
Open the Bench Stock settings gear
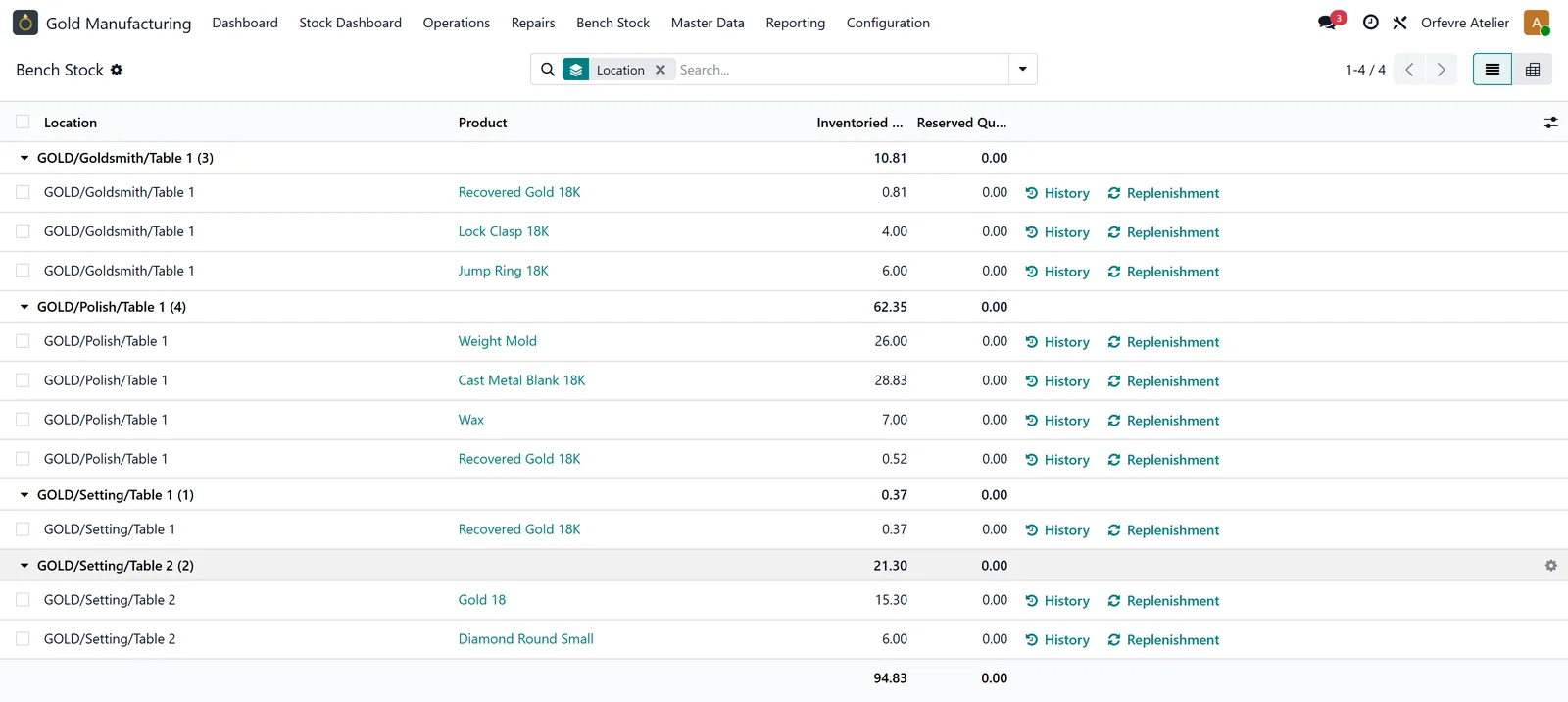(117, 70)
